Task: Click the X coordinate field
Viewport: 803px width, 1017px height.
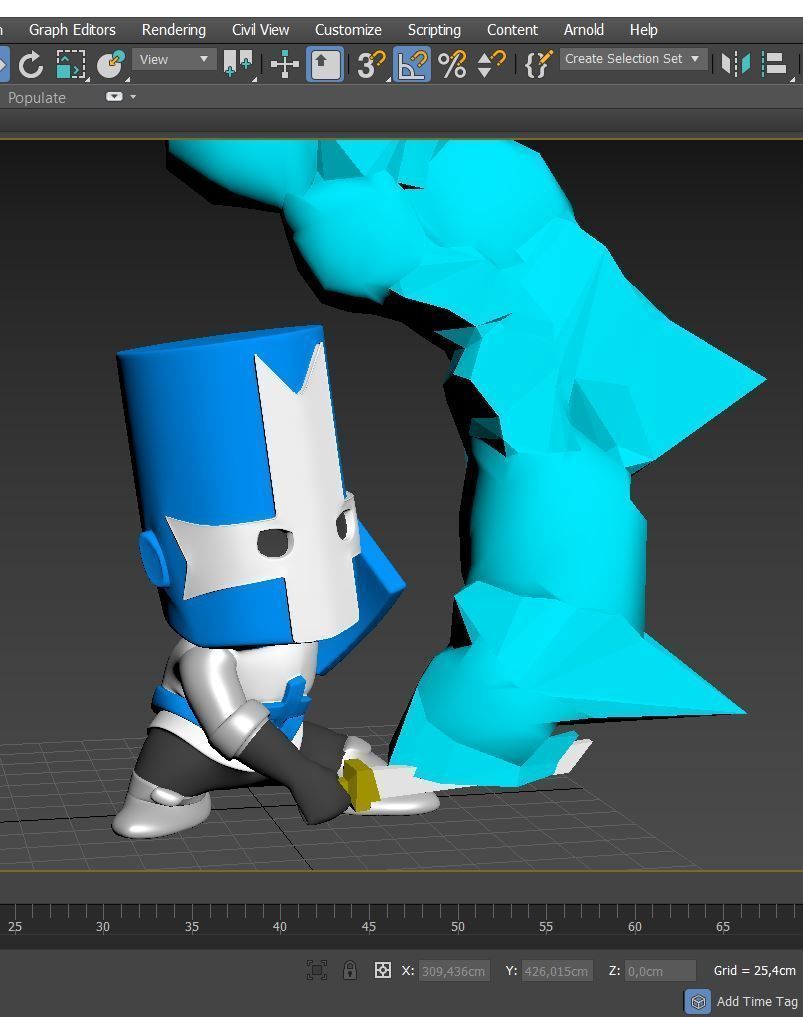Action: (x=454, y=971)
